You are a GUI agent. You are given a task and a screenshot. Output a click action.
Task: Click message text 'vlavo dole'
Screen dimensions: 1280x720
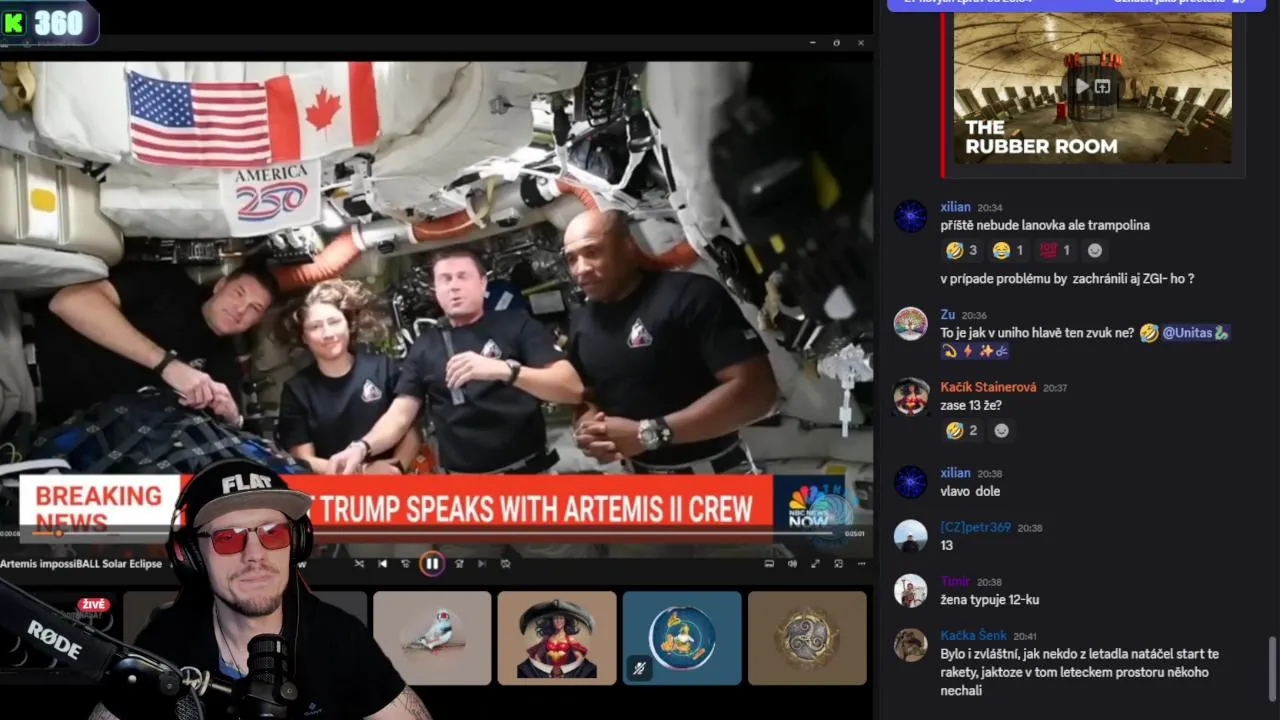coord(970,491)
